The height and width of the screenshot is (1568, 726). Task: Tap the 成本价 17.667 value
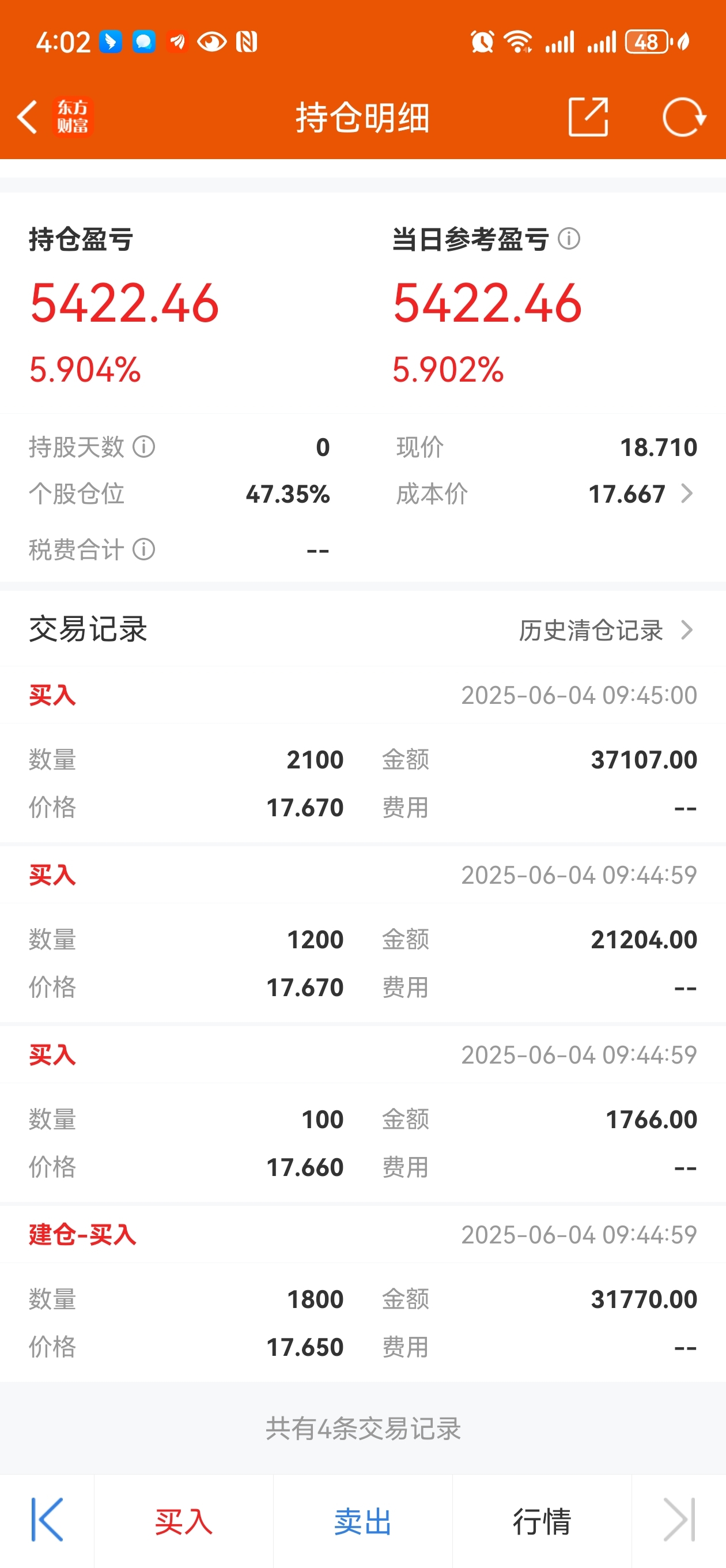click(x=627, y=493)
